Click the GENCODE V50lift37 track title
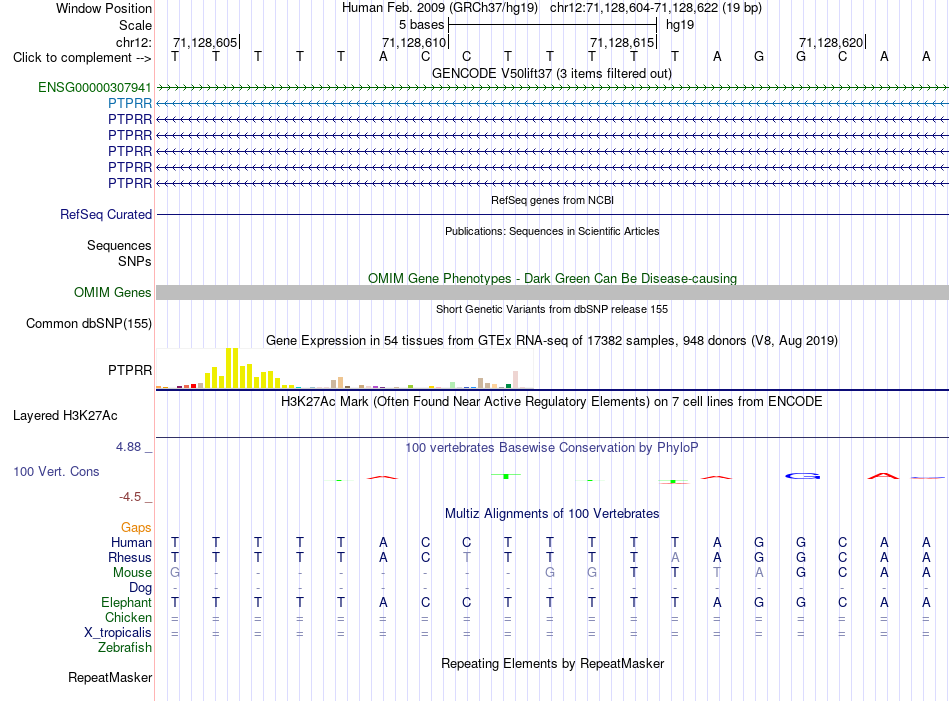 (552, 73)
